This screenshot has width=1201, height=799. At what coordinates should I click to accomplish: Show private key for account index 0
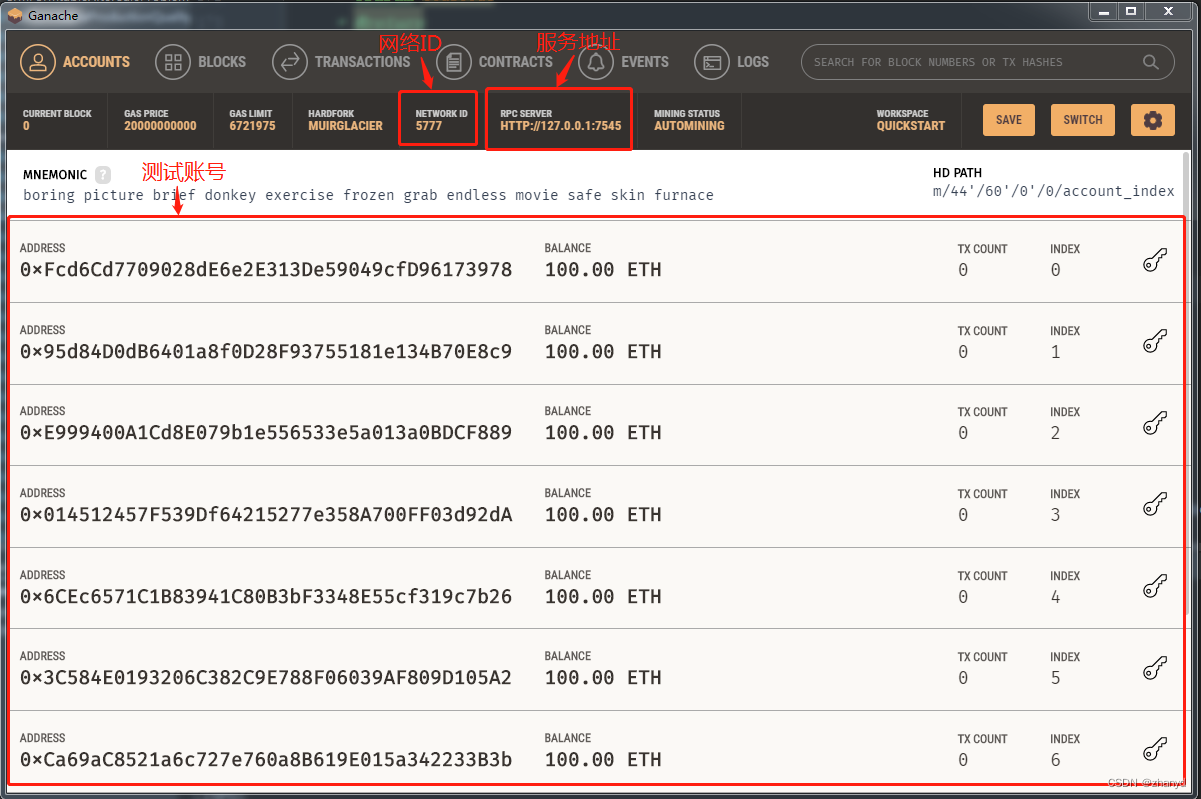[x=1155, y=261]
